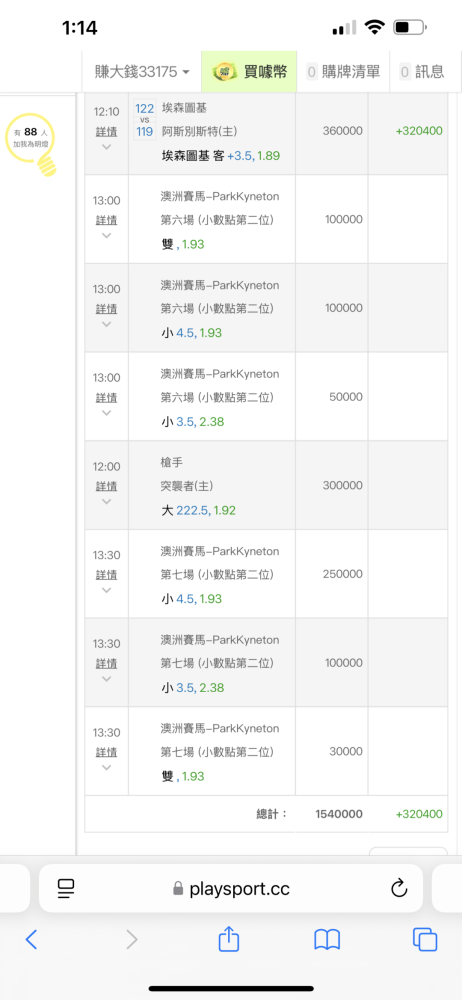Expand chevron under 12:00 槍手 row
Viewport: 462px width, 1000px height.
(x=106, y=501)
